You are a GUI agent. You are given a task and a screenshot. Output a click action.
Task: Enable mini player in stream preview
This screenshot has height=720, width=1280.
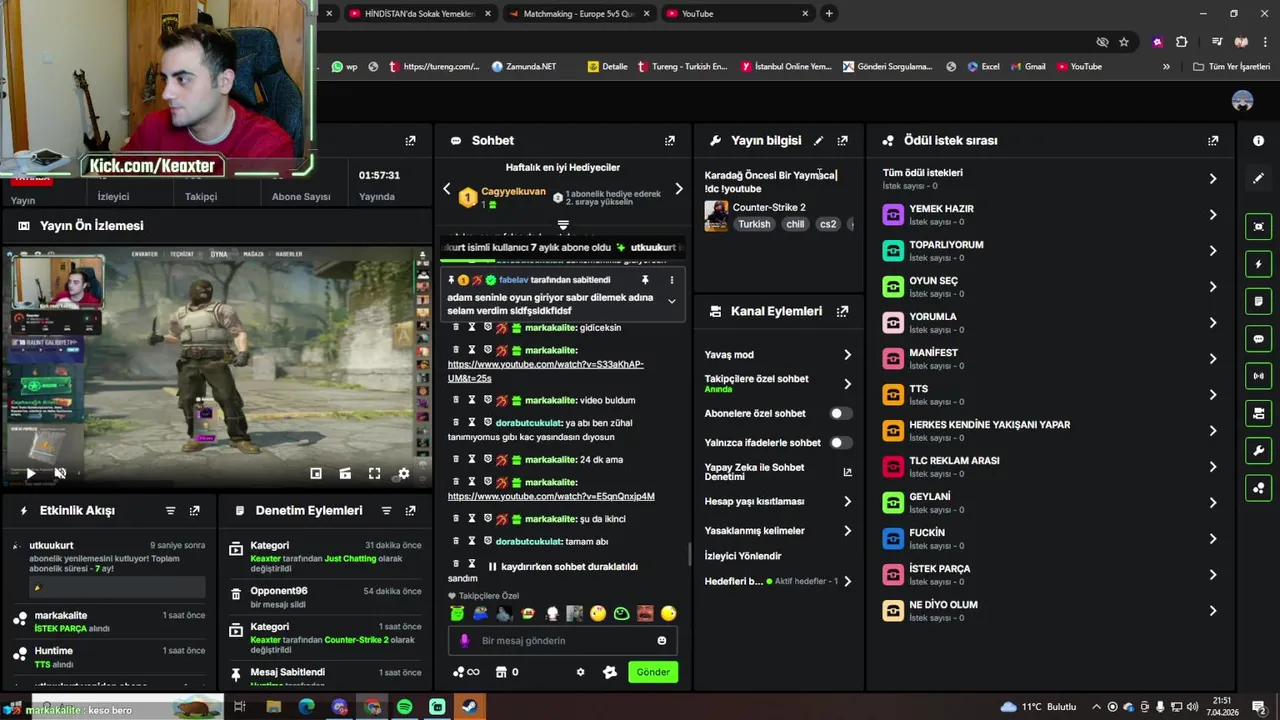click(x=316, y=473)
